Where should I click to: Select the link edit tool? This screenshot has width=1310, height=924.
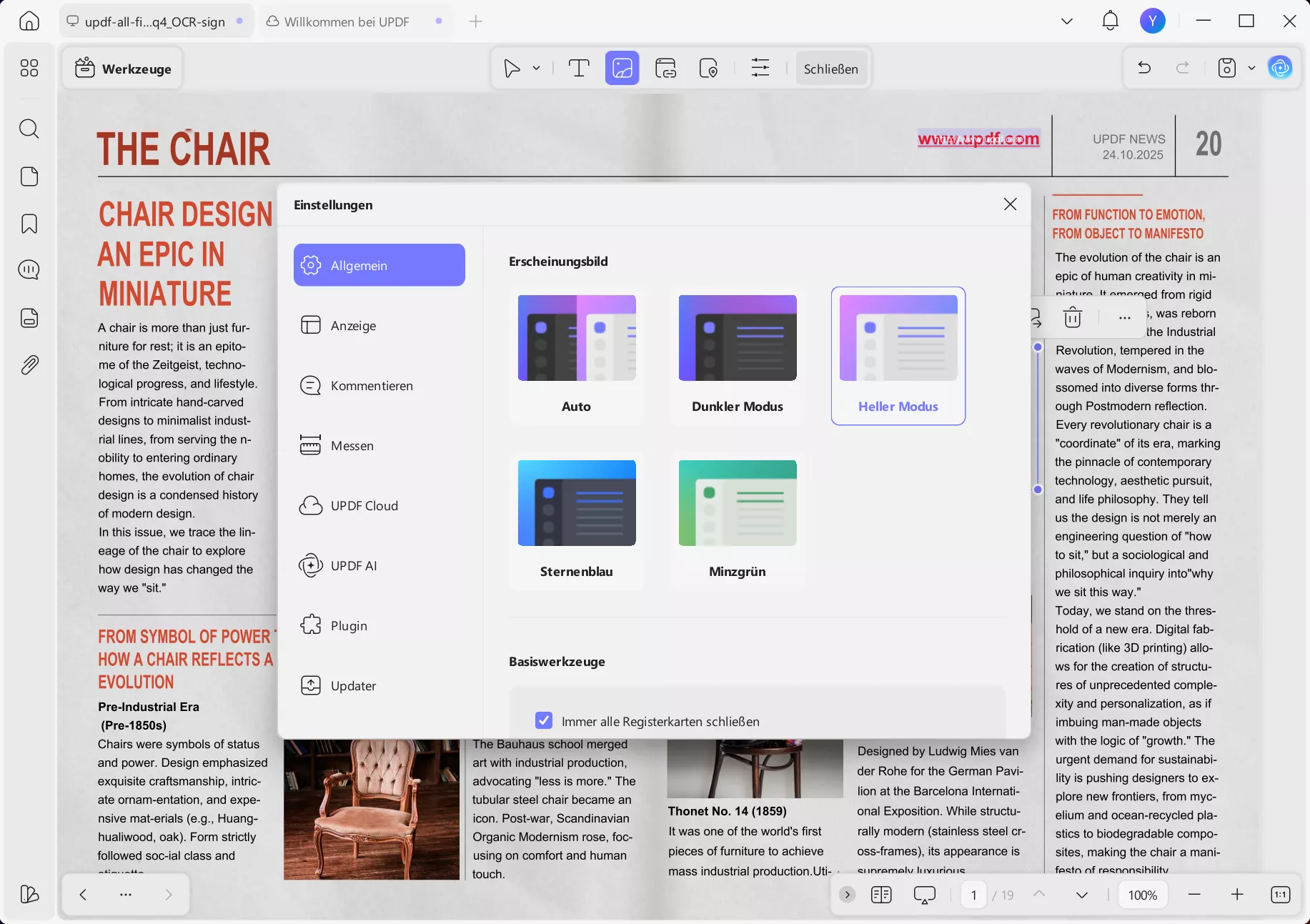click(x=665, y=69)
